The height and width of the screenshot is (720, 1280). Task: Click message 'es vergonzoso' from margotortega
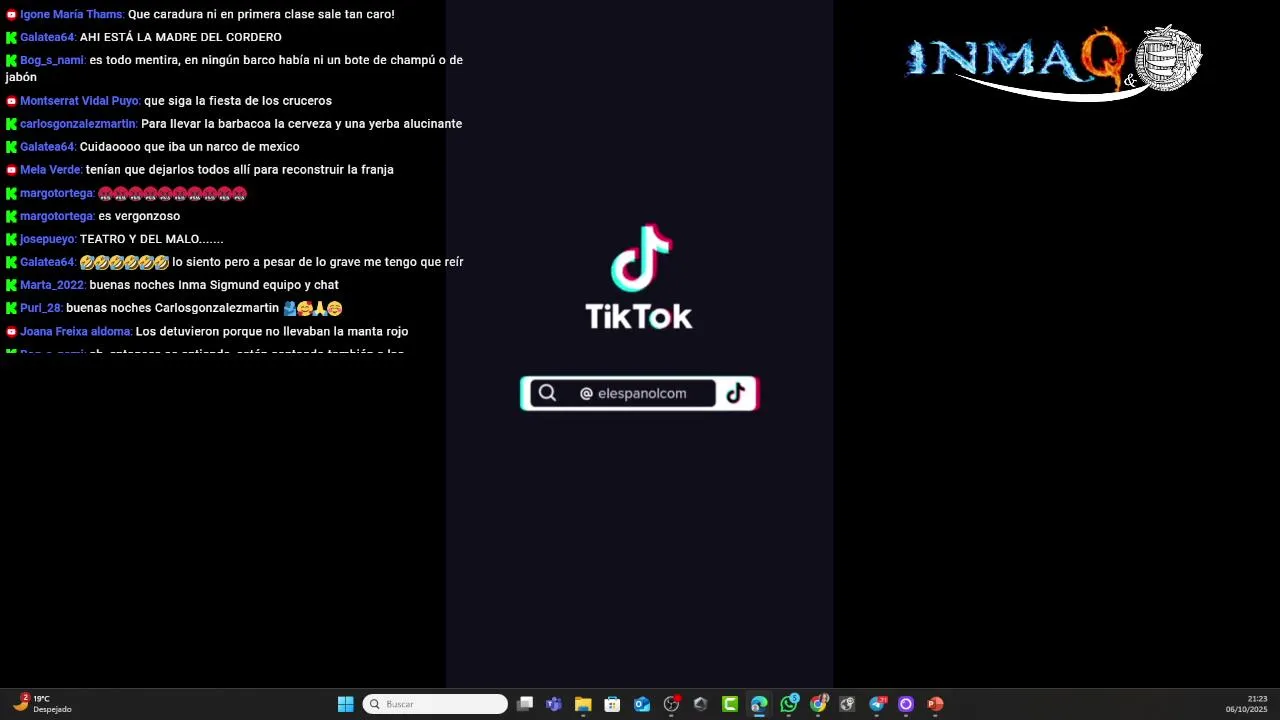[139, 216]
